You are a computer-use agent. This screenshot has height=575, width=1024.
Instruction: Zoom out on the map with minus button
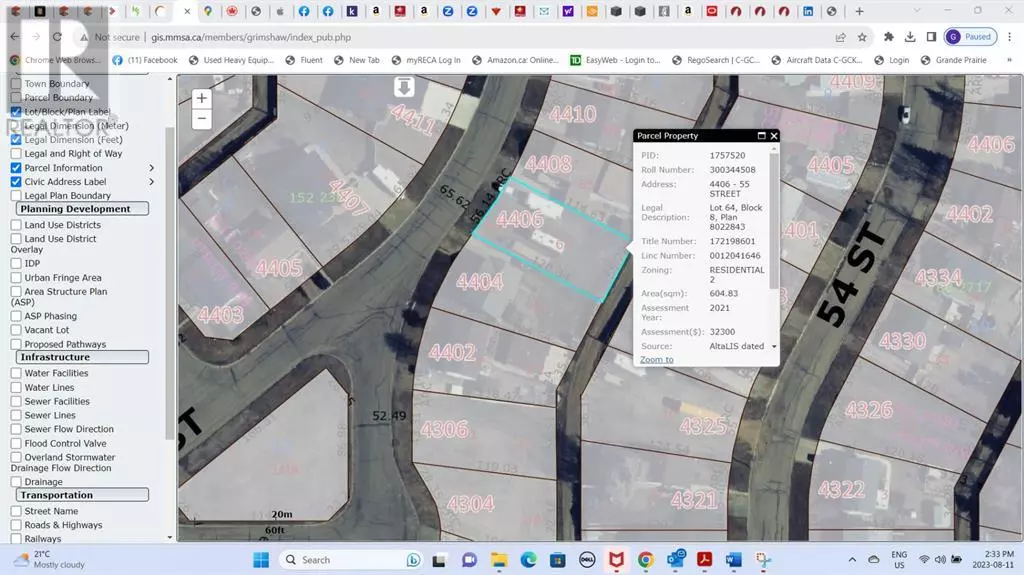point(202,118)
